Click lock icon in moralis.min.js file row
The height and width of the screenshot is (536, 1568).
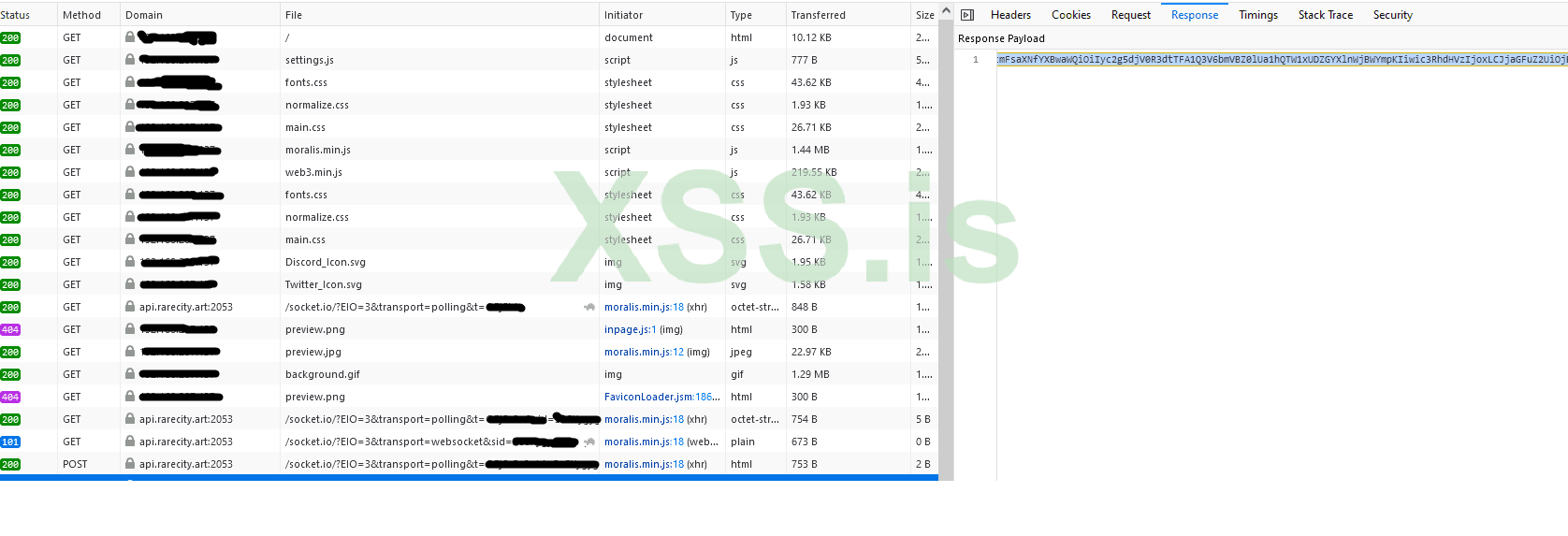click(x=130, y=150)
